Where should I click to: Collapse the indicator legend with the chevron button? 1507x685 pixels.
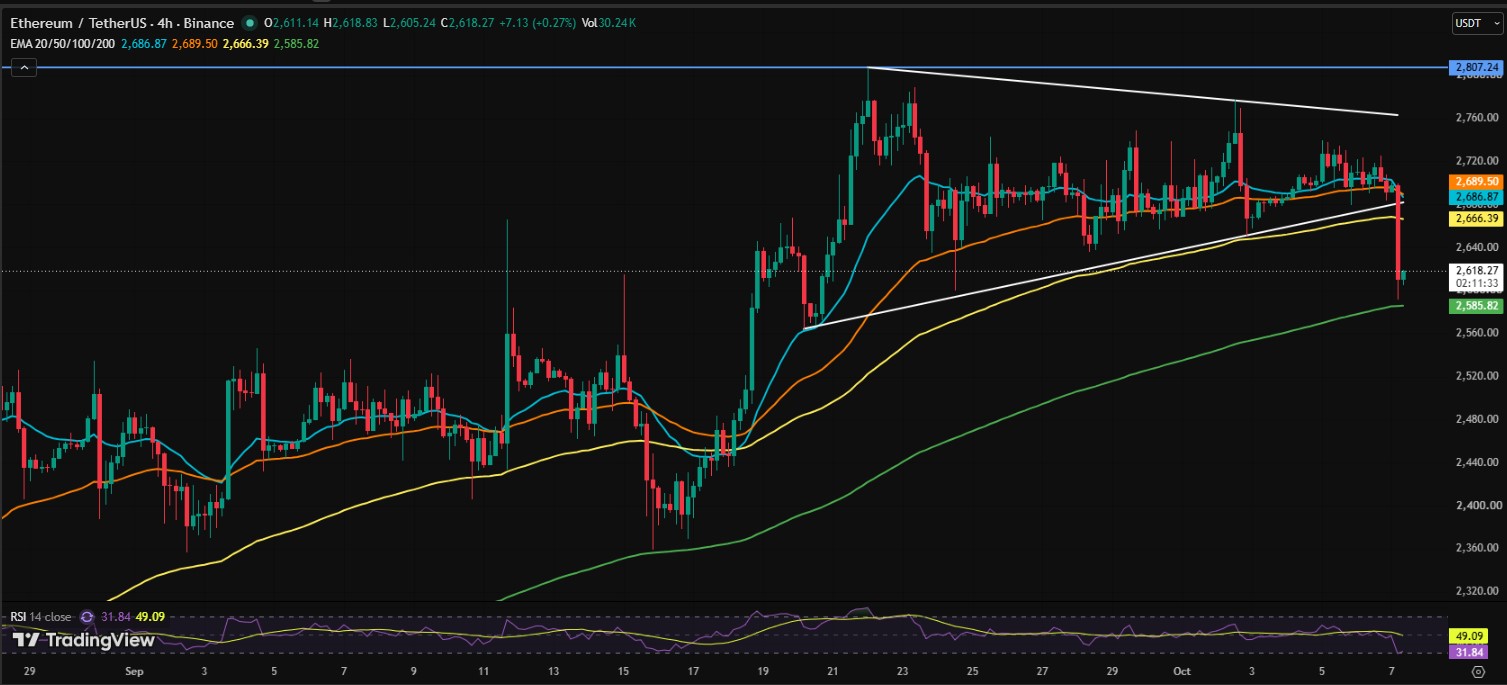pos(25,68)
